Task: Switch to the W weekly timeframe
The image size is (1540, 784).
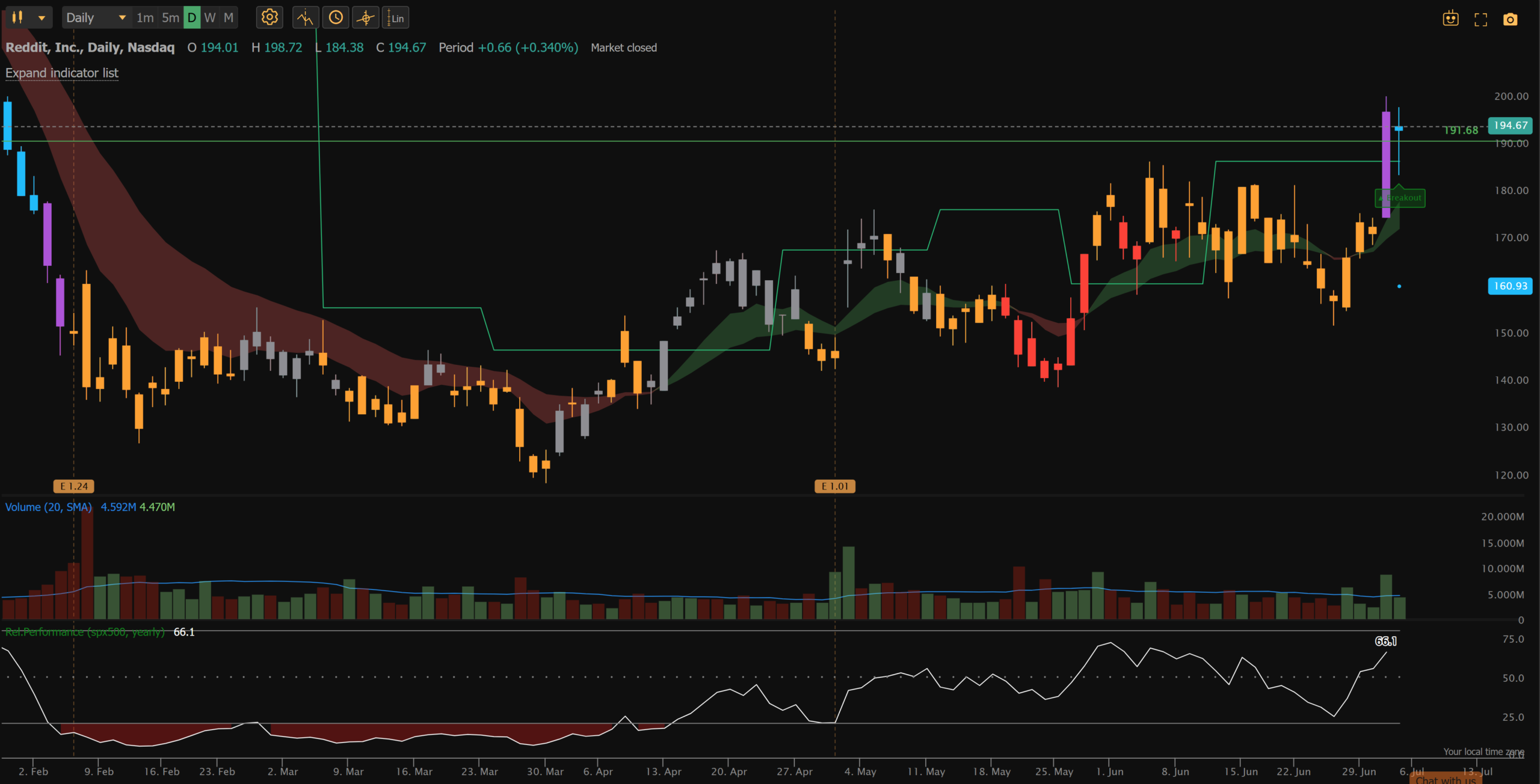Action: click(209, 17)
